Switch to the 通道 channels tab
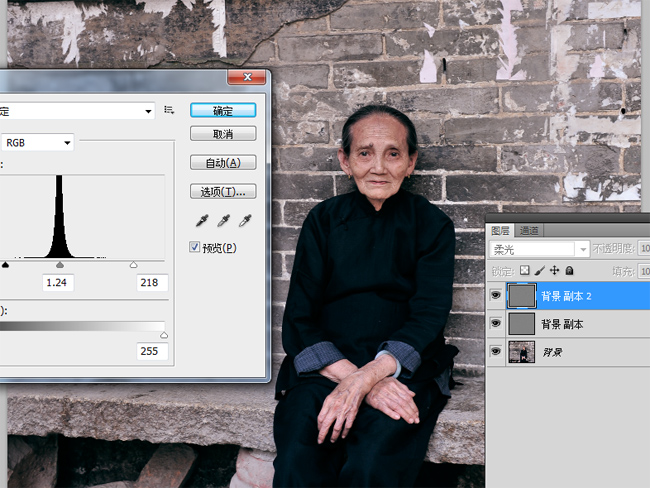 529,231
